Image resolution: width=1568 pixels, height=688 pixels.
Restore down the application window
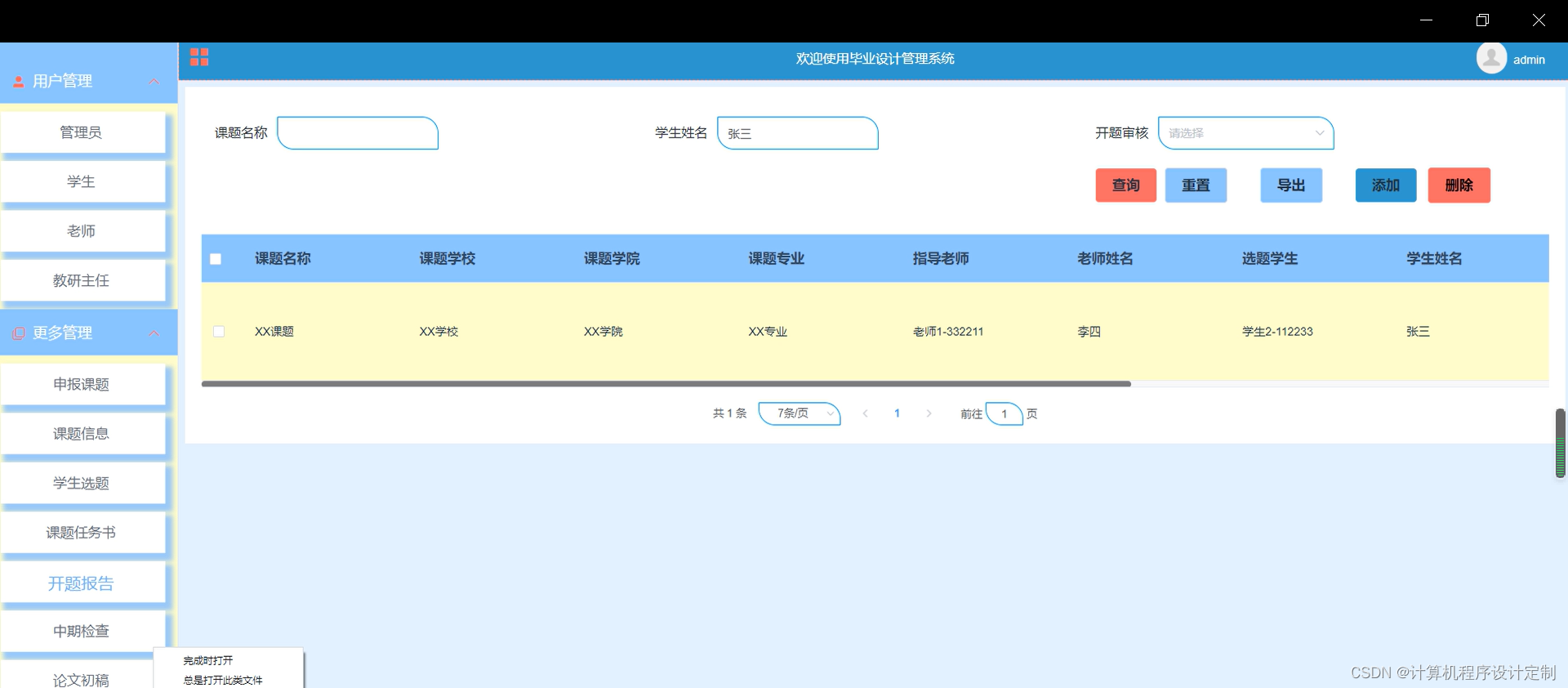click(1482, 20)
